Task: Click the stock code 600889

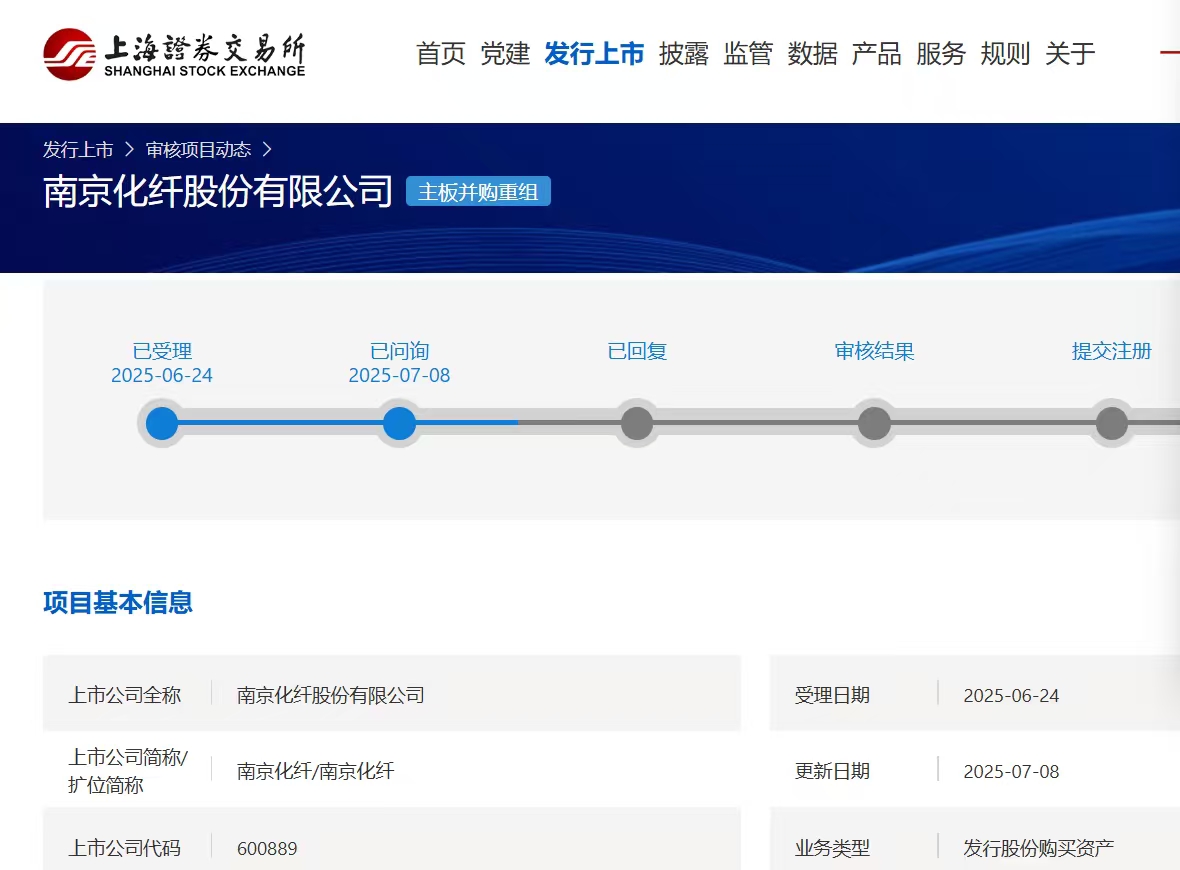Action: [x=267, y=849]
